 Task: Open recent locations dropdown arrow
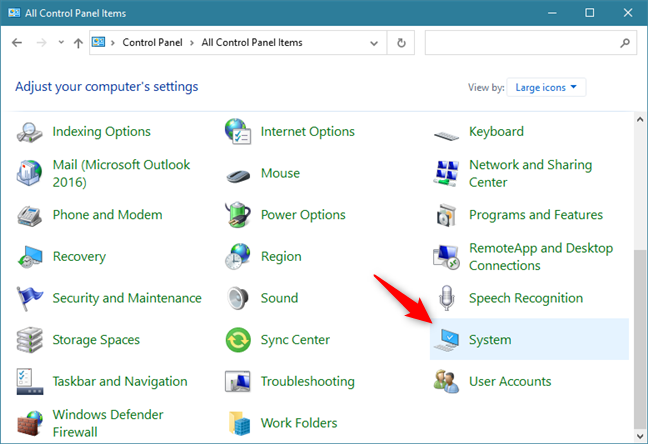(x=61, y=43)
